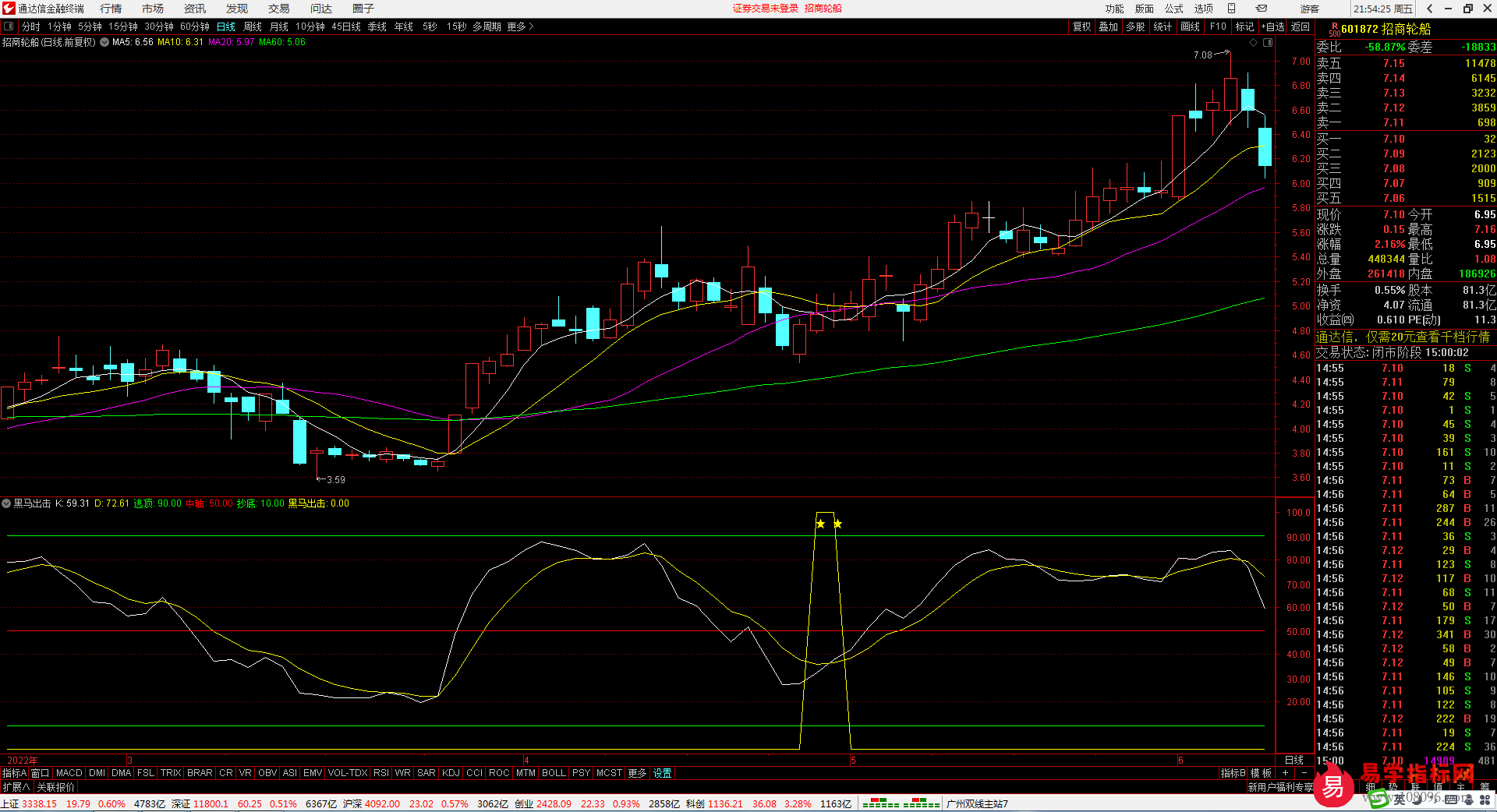Open the 交易 menu
Image resolution: width=1497 pixels, height=812 pixels.
tap(279, 9)
